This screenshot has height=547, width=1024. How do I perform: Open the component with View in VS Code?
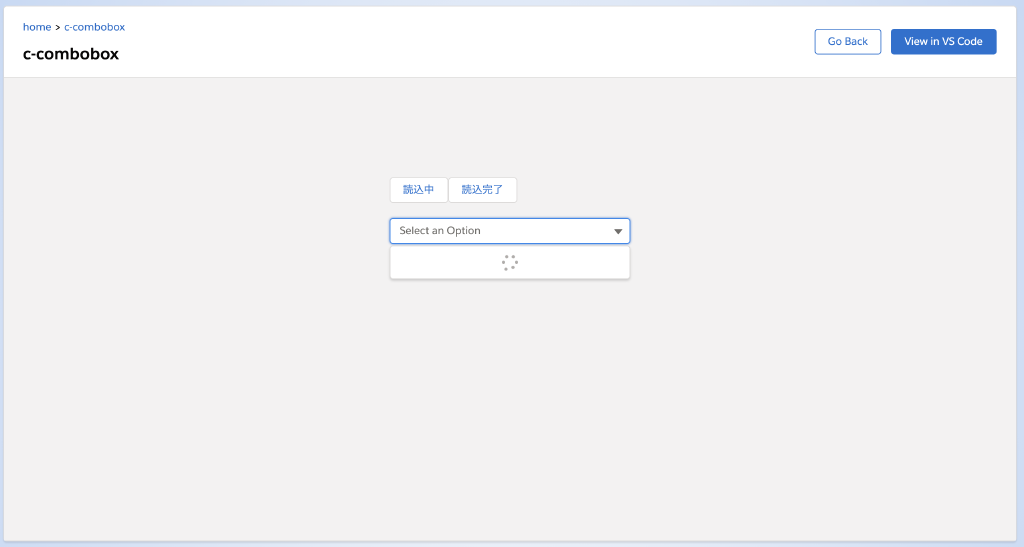943,42
